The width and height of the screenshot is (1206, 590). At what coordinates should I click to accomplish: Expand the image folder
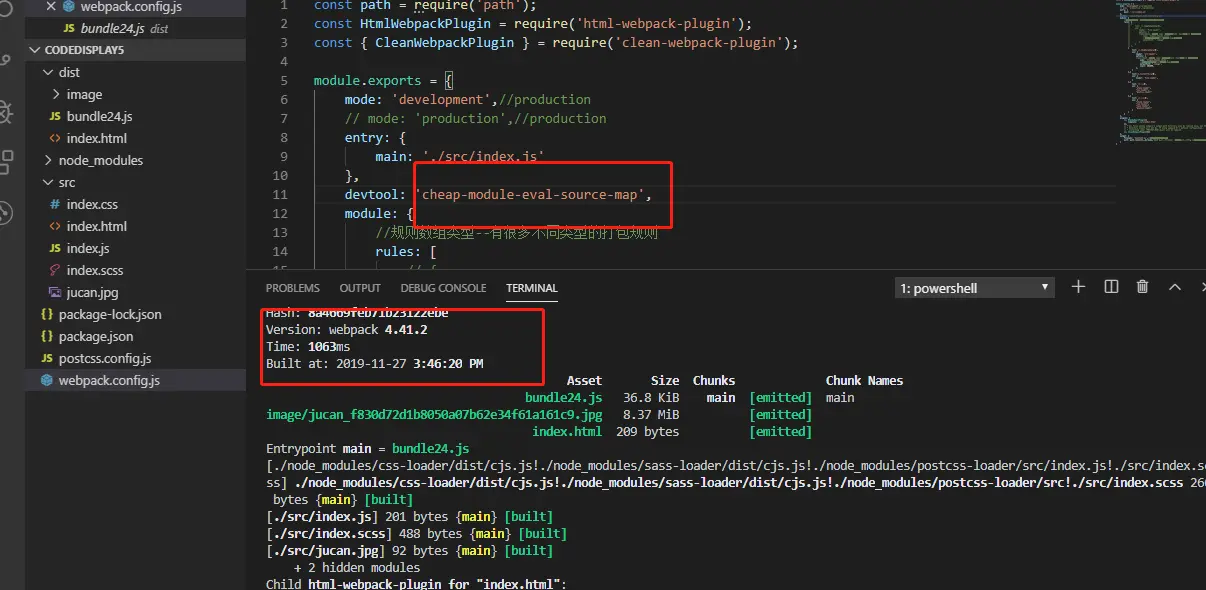(x=135, y=94)
